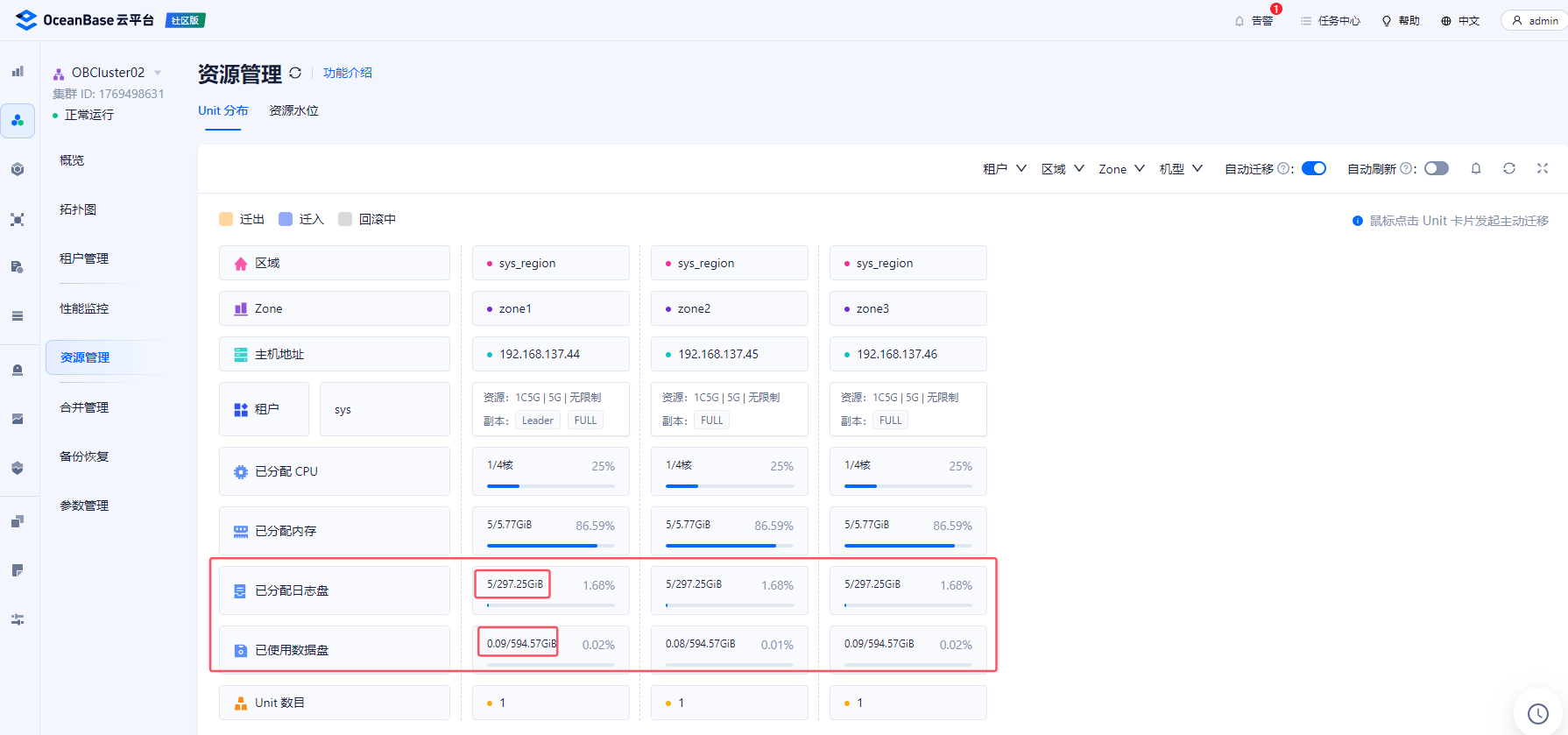Viewport: 1568px width, 735px height.
Task: Click the fullscreen expand icon in toolbar
Action: tap(1543, 168)
